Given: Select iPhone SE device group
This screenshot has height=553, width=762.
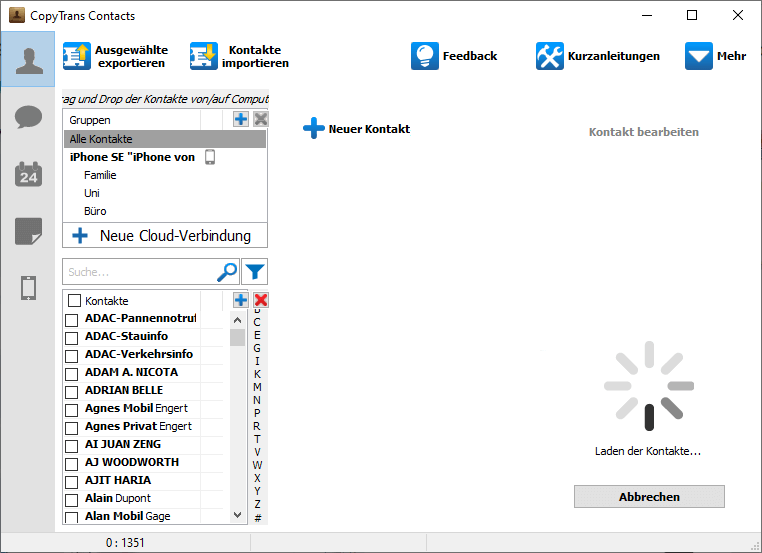Looking at the screenshot, I should [165, 157].
